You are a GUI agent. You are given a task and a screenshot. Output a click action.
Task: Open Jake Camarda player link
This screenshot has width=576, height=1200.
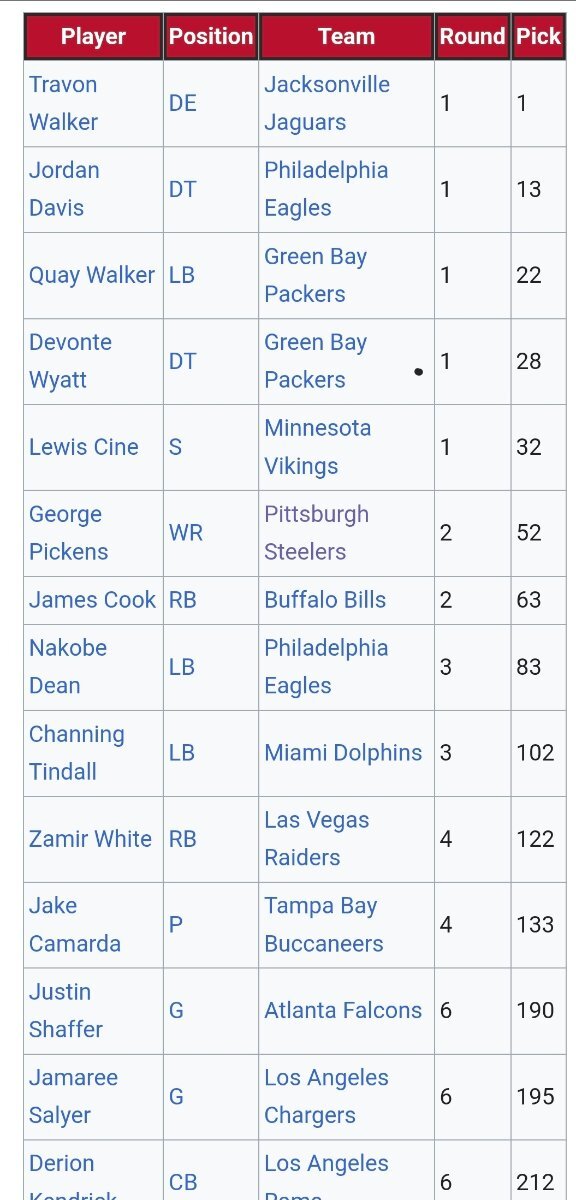click(x=75, y=925)
